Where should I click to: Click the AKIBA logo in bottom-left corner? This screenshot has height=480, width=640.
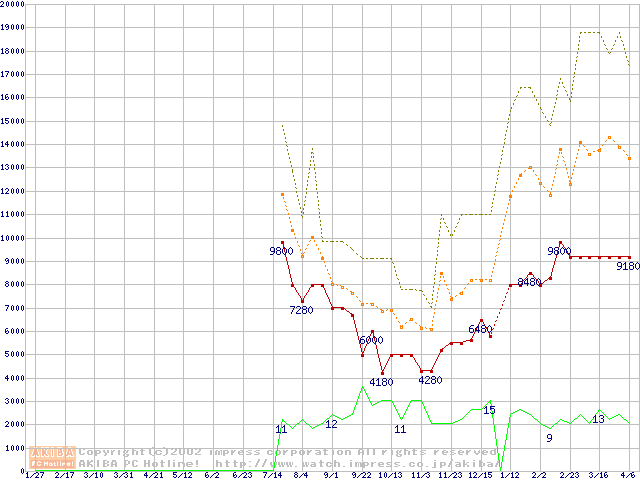53,457
